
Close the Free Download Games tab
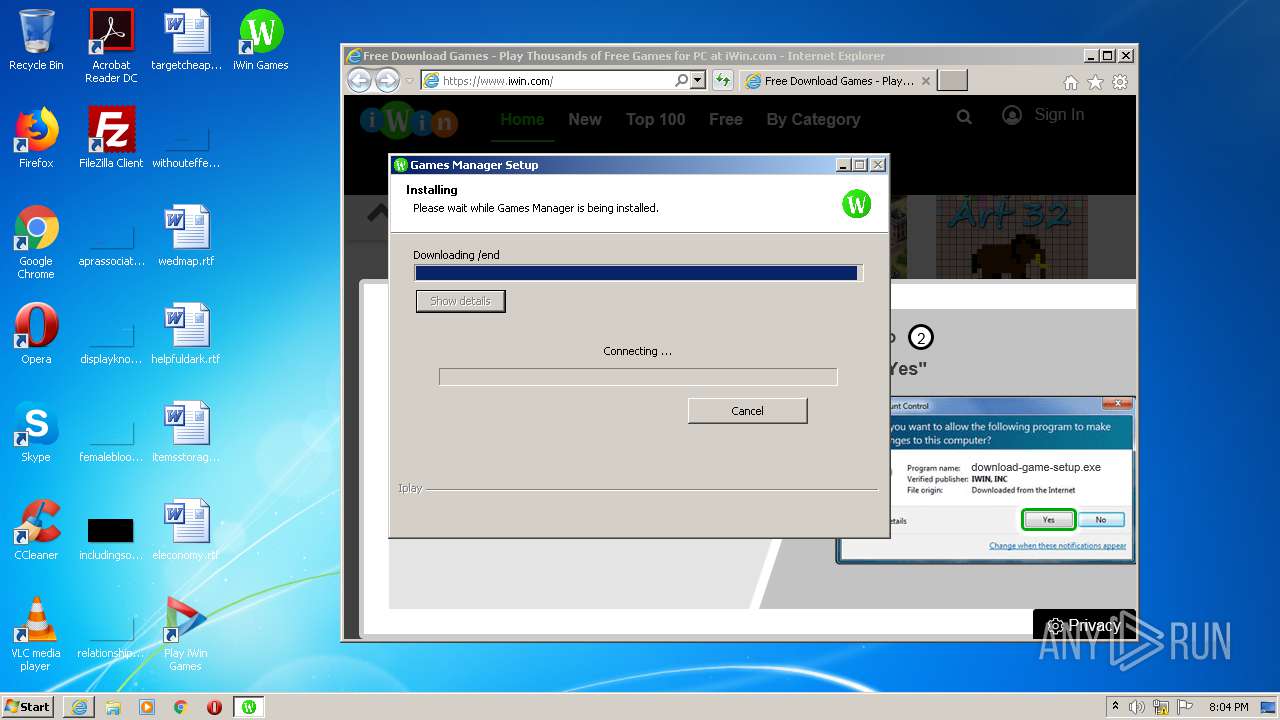pos(926,81)
